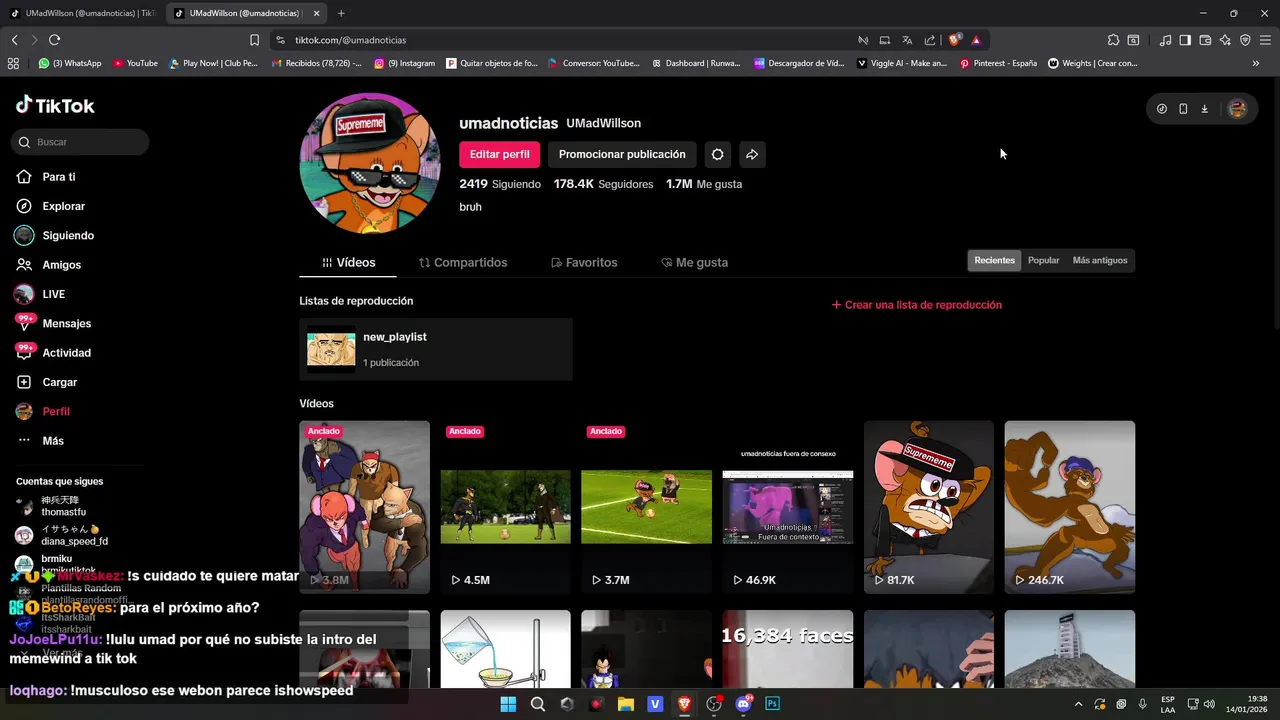
Task: Click the TikTok logo
Action: click(x=55, y=105)
